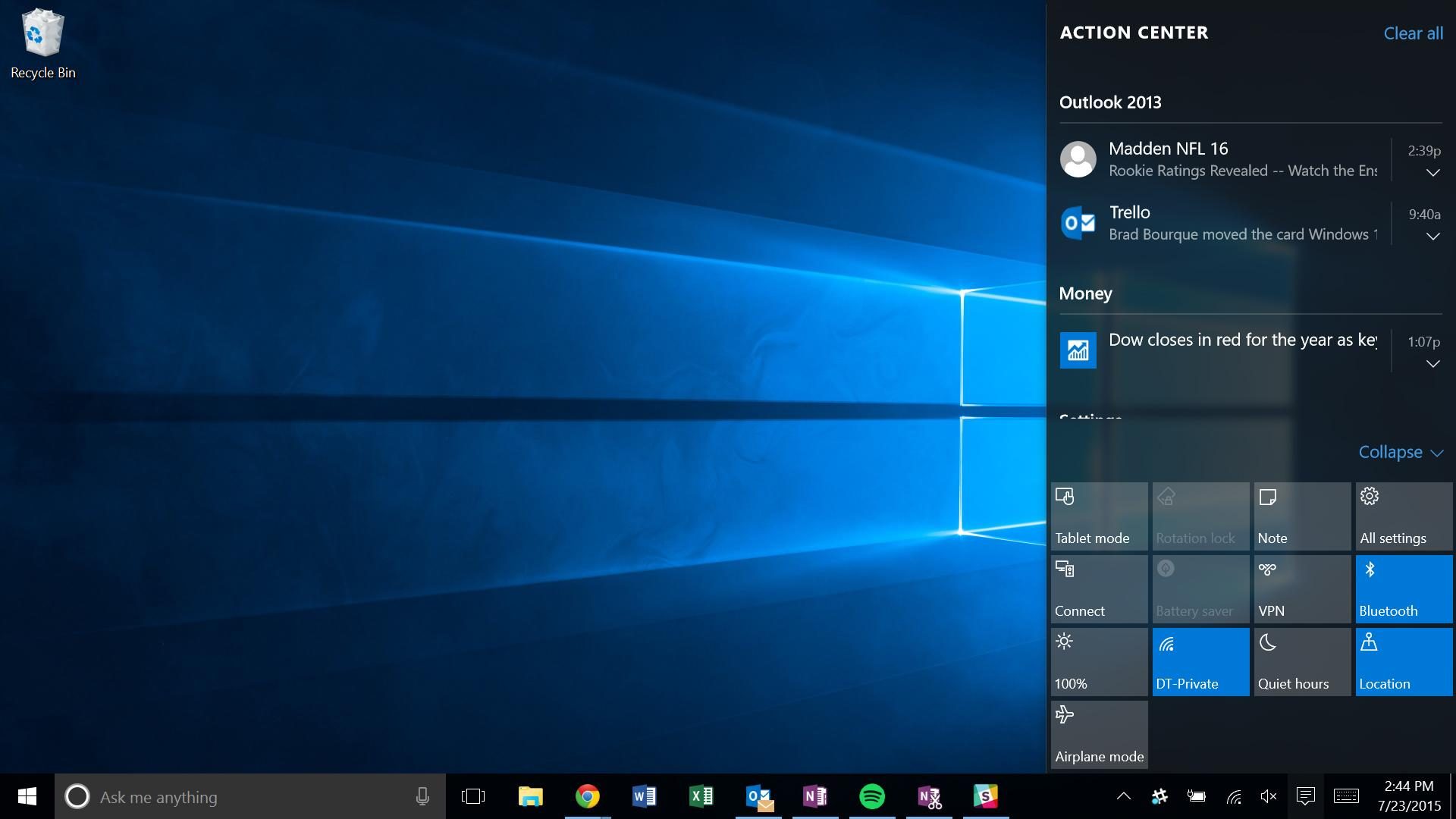Launch File Explorer from the taskbar
Image resolution: width=1456 pixels, height=819 pixels.
(x=530, y=796)
